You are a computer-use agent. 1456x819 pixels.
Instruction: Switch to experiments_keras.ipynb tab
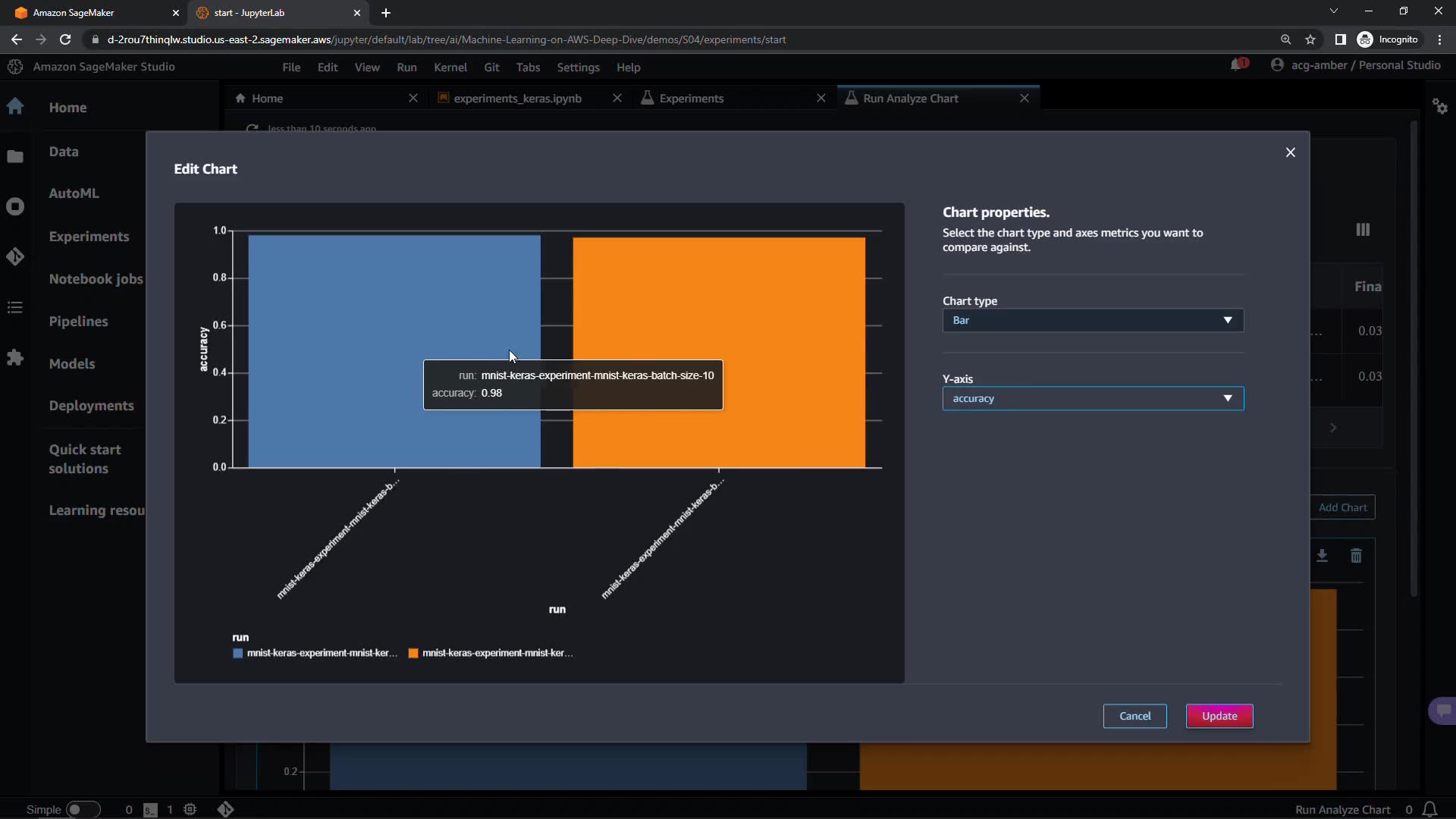pos(517,99)
